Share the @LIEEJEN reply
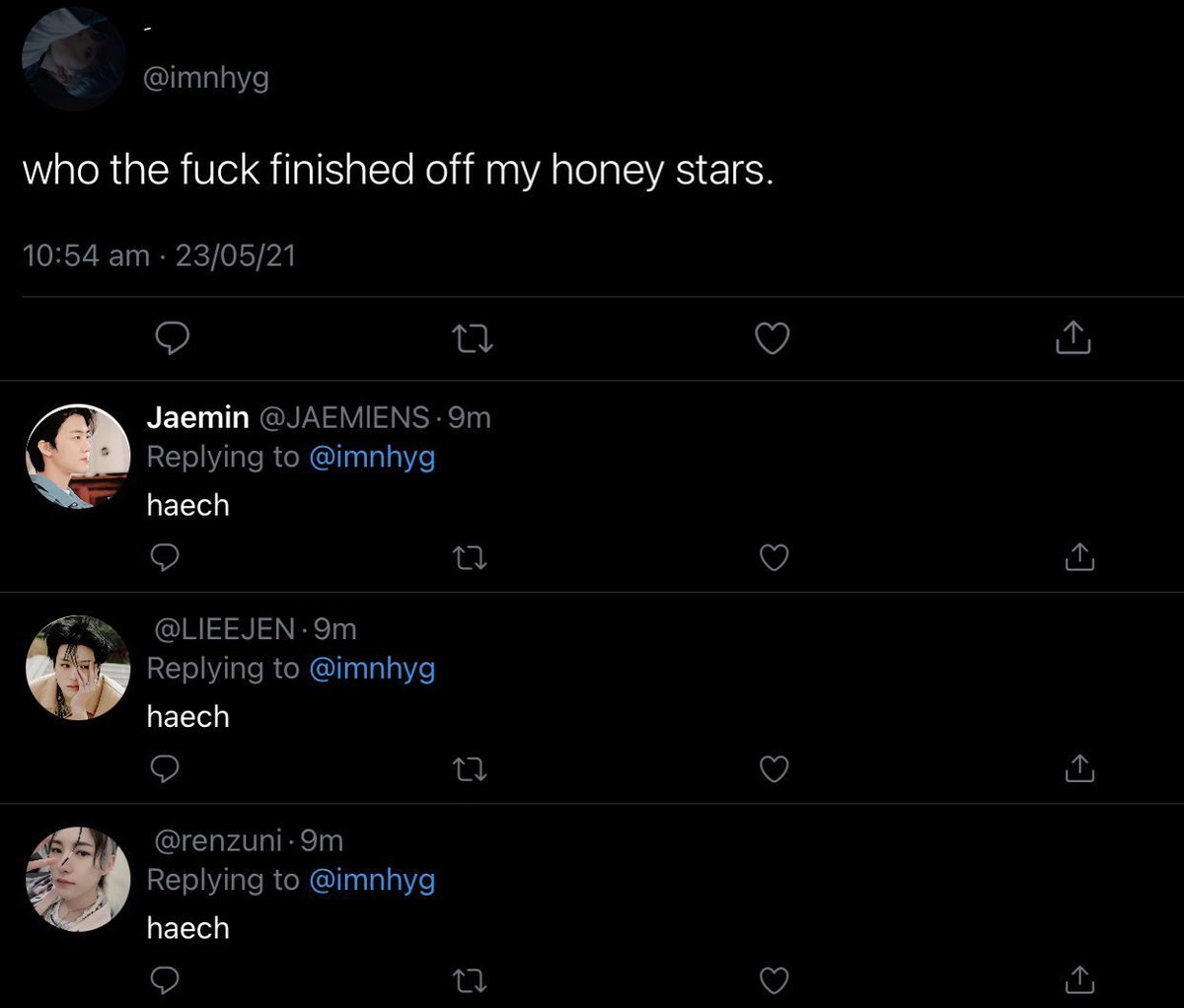 pyautogui.click(x=1079, y=768)
